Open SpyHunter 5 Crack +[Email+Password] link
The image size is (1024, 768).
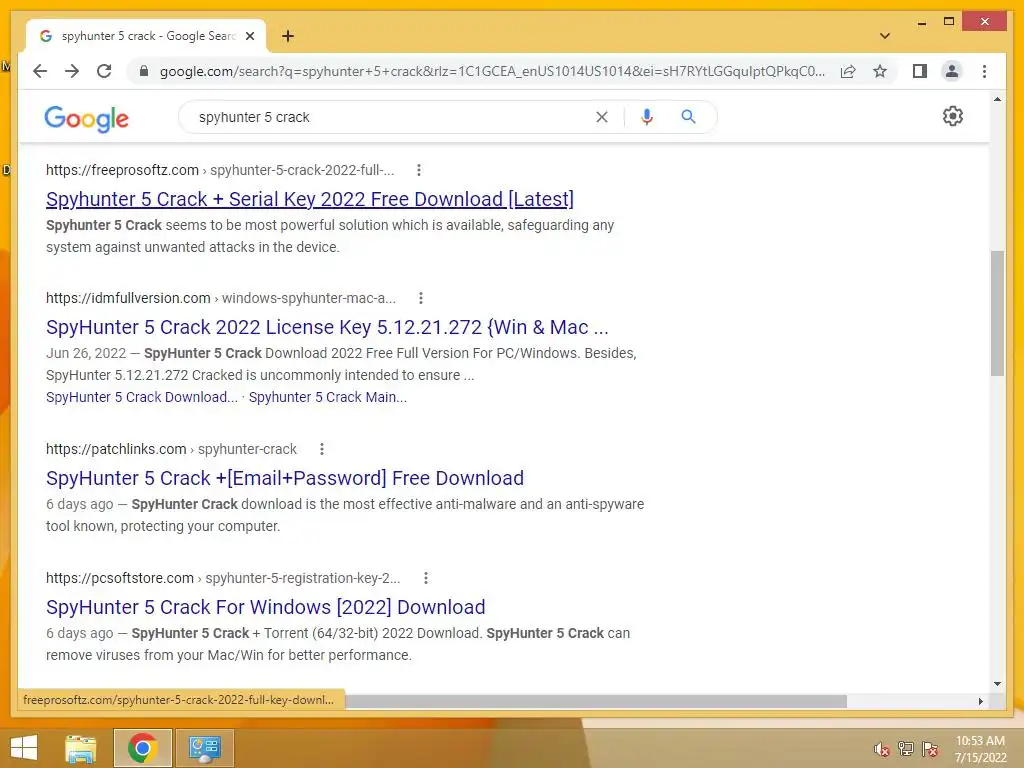pyautogui.click(x=285, y=478)
